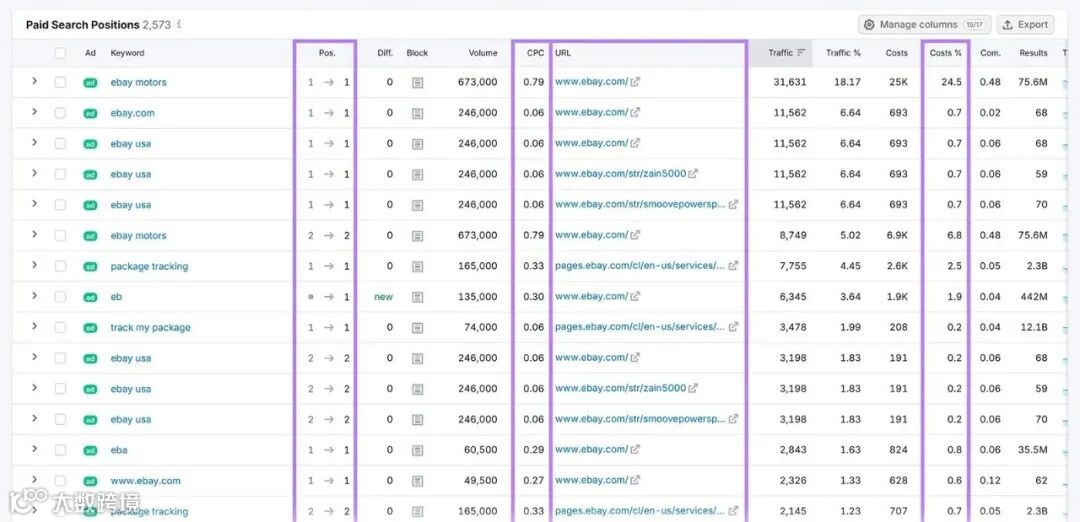Sort by the CPC column header
This screenshot has width=1080, height=522.
535,53
